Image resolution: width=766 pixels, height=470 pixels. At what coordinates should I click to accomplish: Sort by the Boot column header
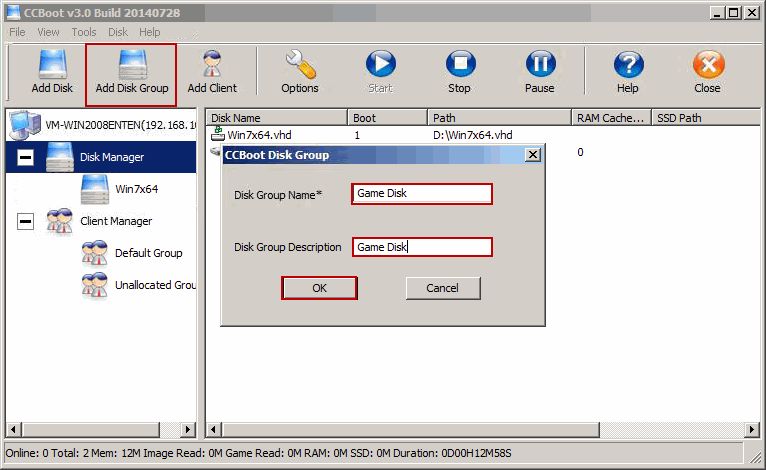point(387,118)
